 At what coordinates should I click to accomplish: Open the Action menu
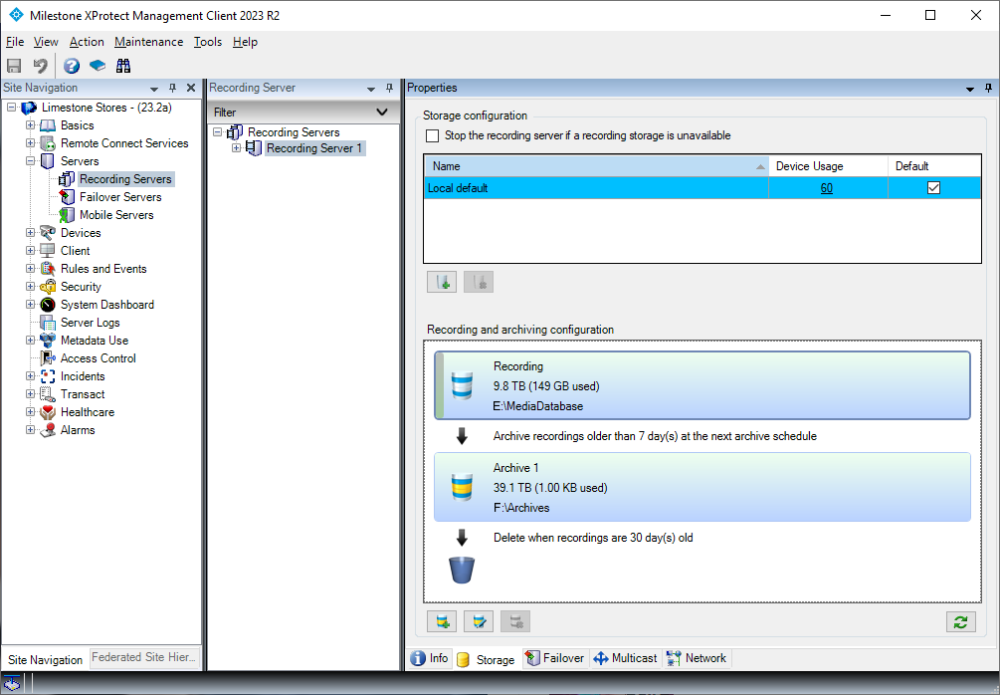tap(87, 42)
